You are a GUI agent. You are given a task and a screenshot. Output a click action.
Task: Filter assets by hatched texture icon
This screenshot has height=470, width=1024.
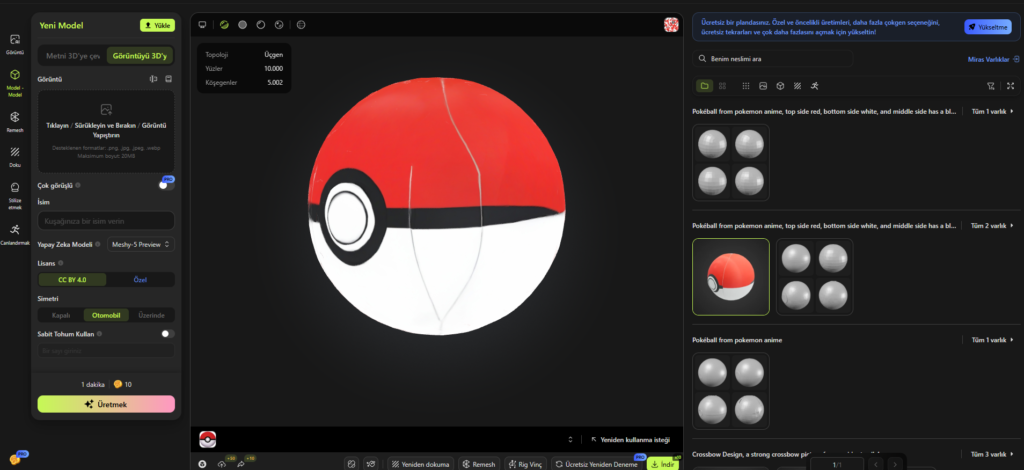797,86
